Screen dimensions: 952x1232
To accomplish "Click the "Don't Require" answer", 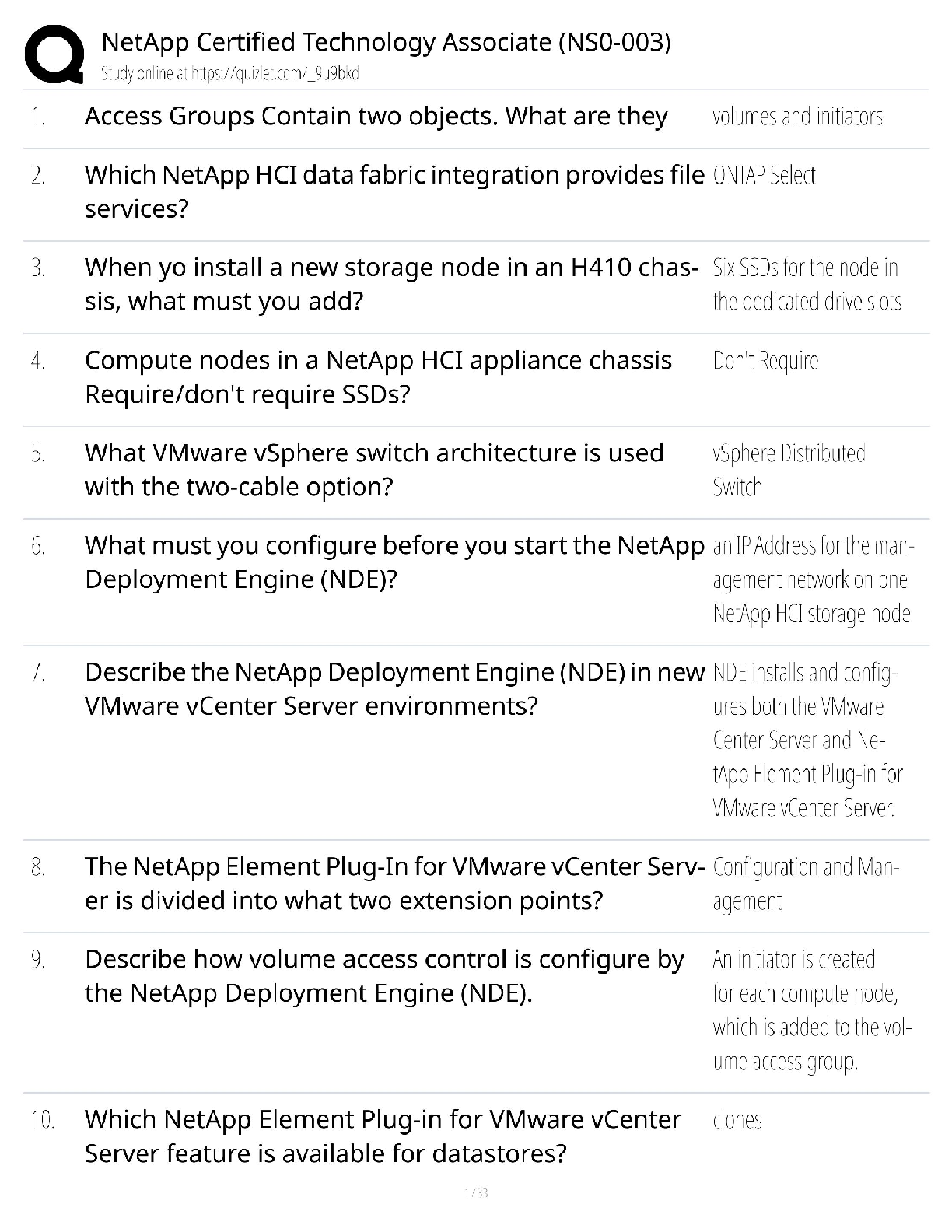I will tap(765, 361).
